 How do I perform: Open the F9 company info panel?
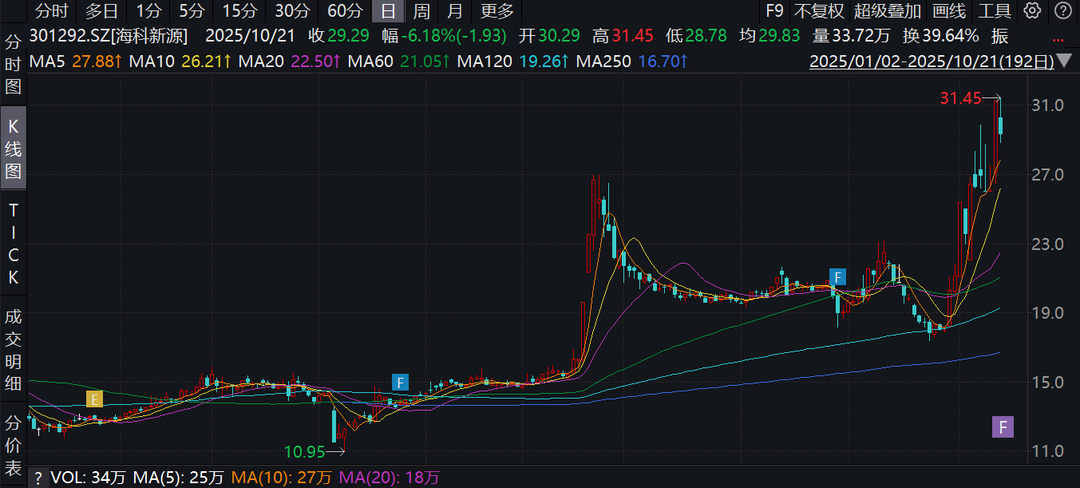[x=773, y=11]
